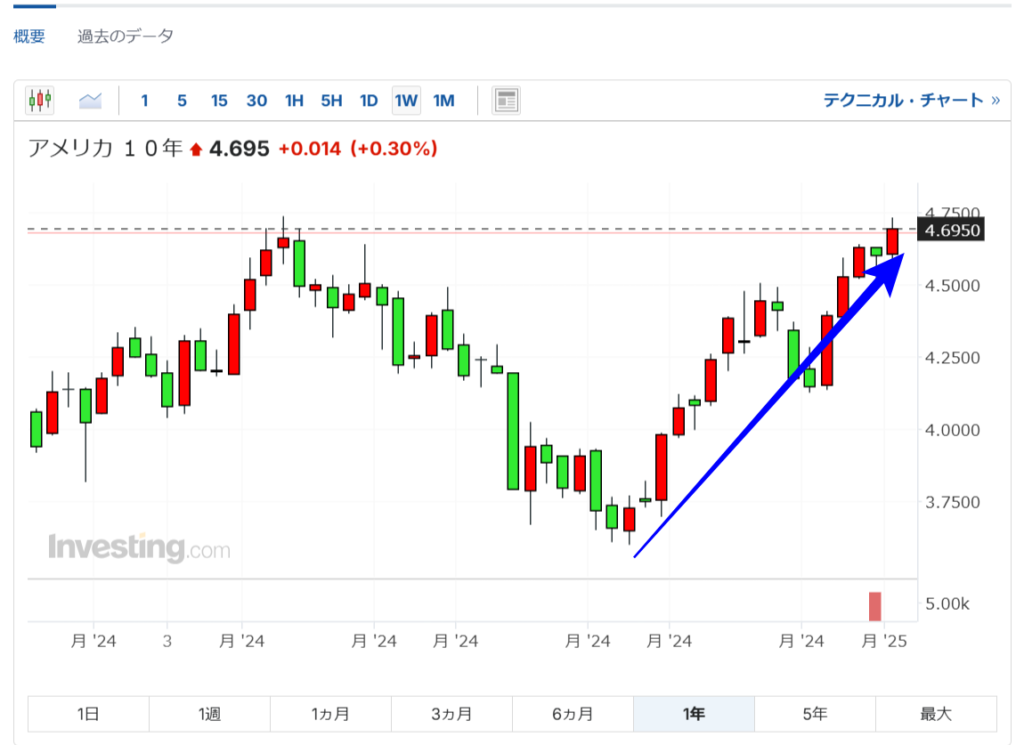Screen dimensions: 1024x745
Task: Click the last price 4.695 value
Action: [x=239, y=149]
